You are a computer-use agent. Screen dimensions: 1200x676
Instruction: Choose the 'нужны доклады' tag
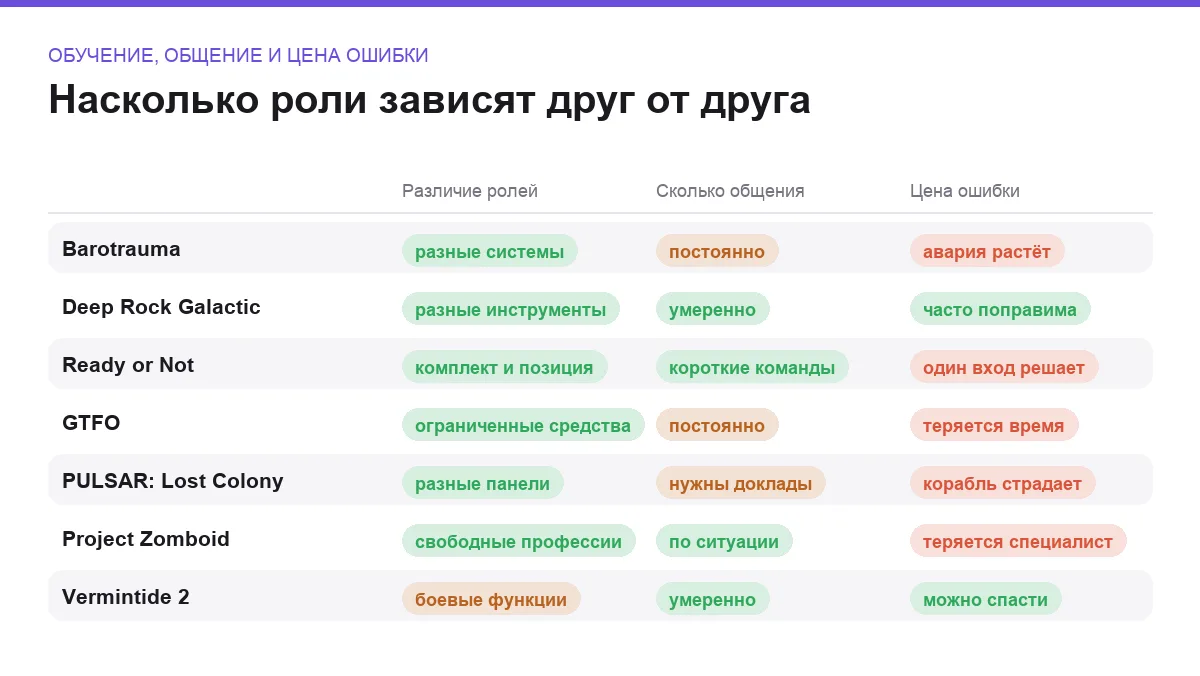point(741,483)
